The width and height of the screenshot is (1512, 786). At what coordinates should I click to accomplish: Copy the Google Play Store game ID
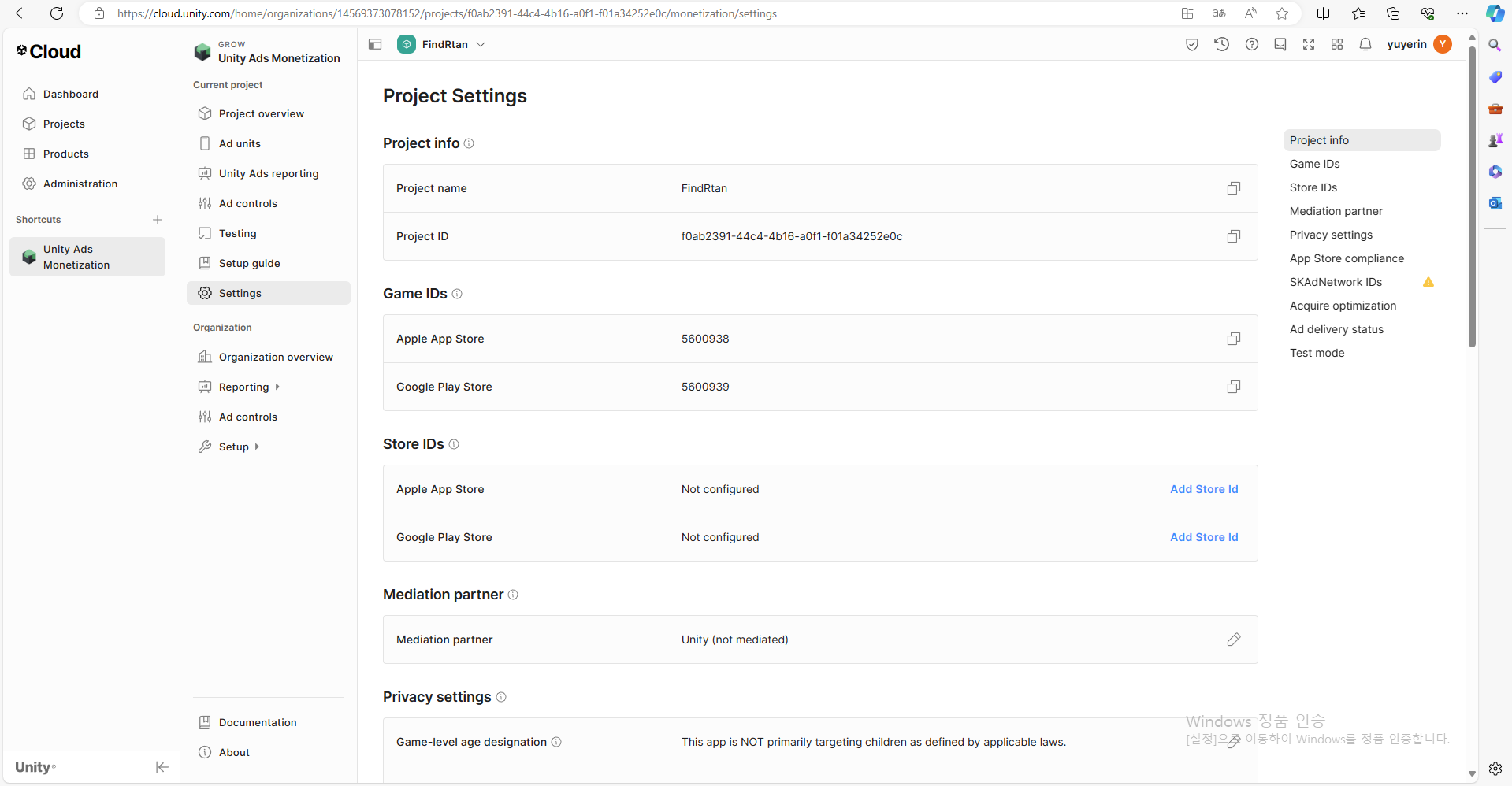(x=1234, y=387)
